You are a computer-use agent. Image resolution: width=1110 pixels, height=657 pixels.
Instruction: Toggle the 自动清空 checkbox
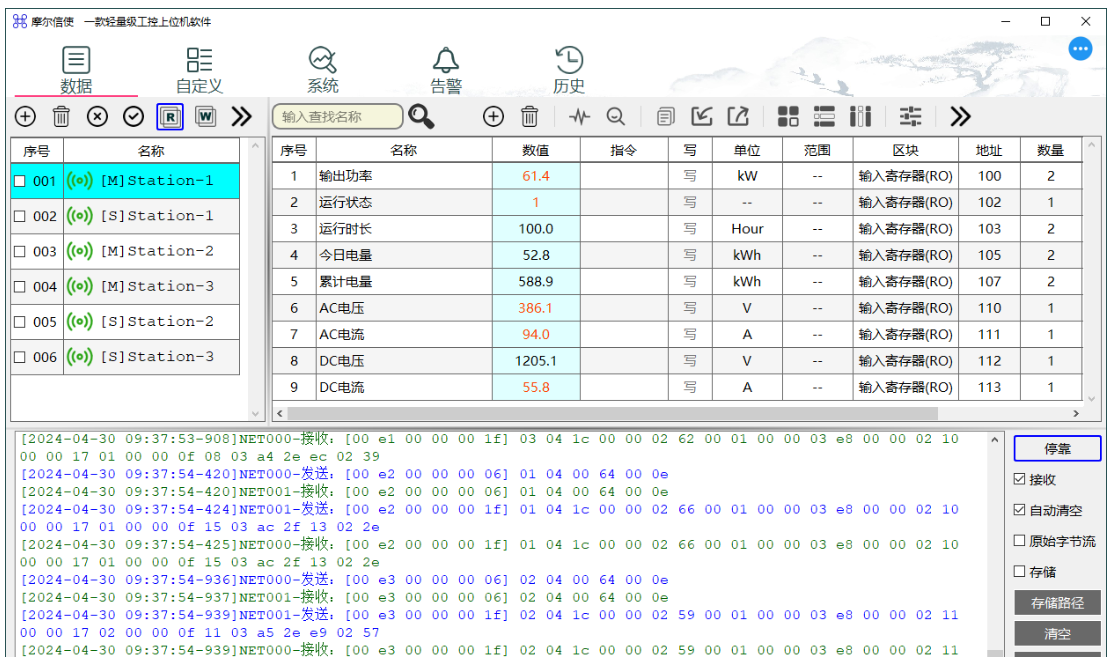pyautogui.click(x=1019, y=510)
